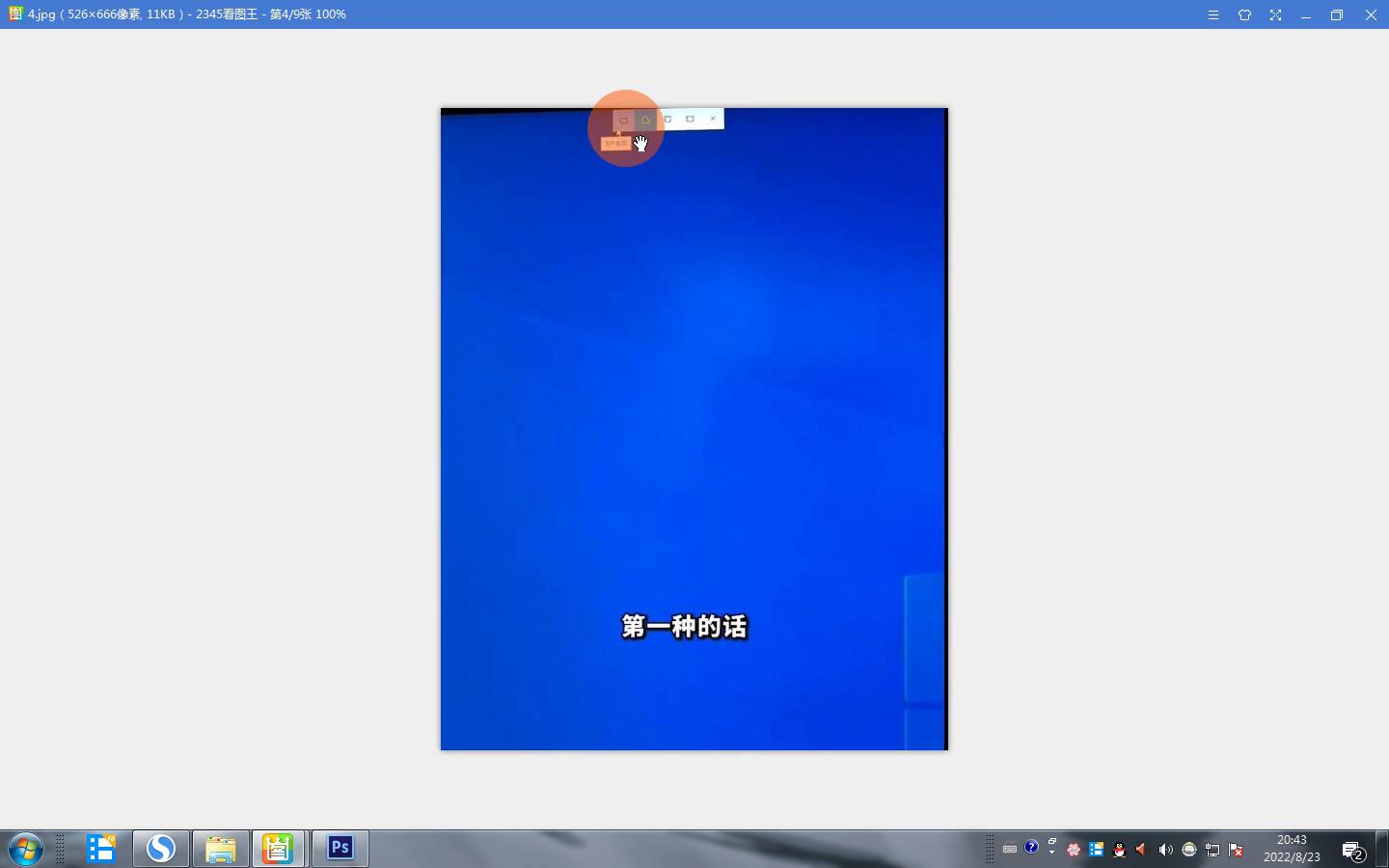Open network connection tray icon

[x=1212, y=850]
